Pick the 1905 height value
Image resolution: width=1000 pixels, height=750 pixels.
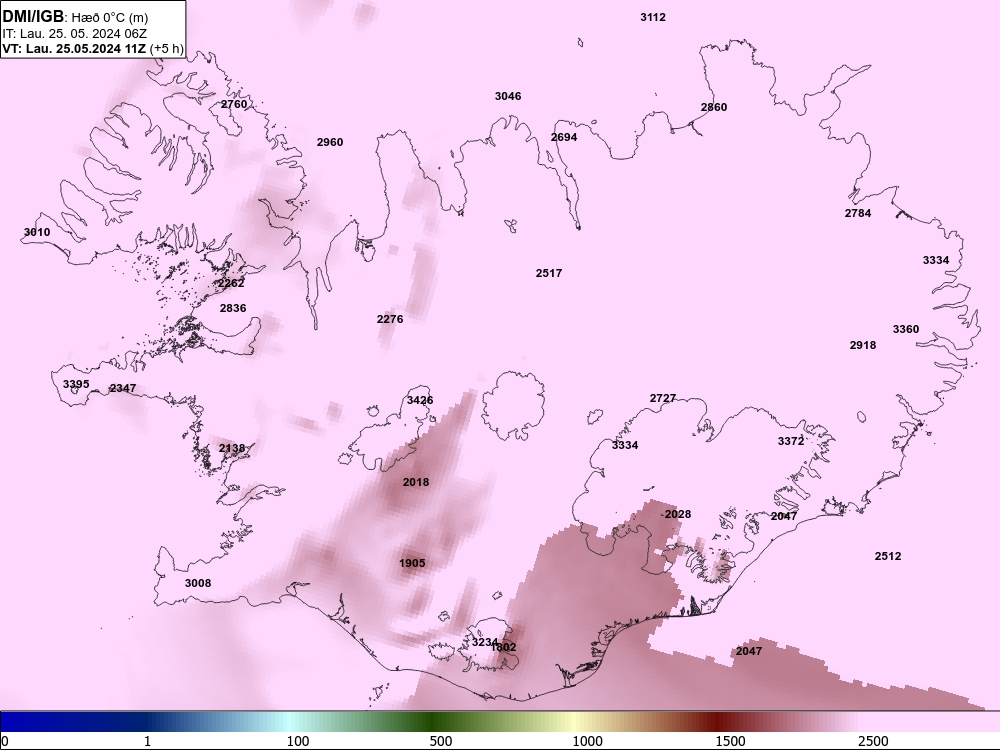412,563
